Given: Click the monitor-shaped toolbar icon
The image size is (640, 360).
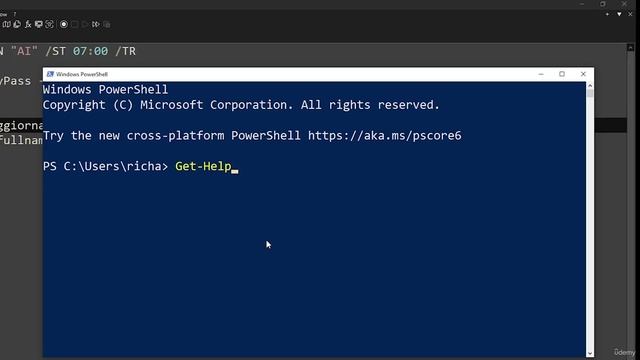Looking at the screenshot, I should (38, 24).
